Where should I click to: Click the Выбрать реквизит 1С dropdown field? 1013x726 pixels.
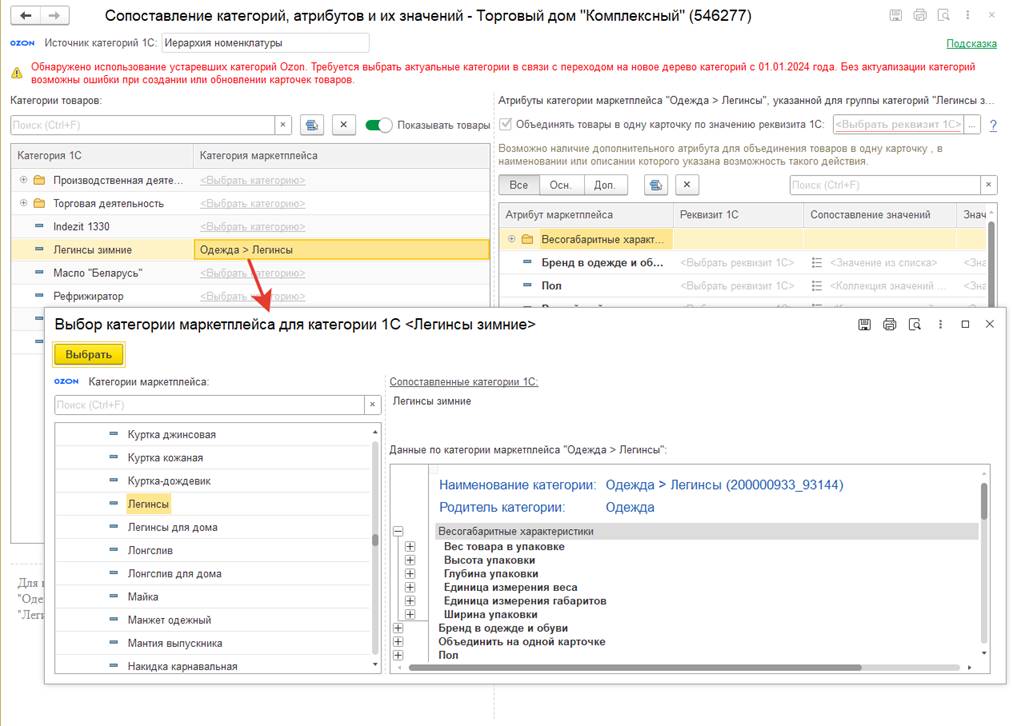[899, 125]
